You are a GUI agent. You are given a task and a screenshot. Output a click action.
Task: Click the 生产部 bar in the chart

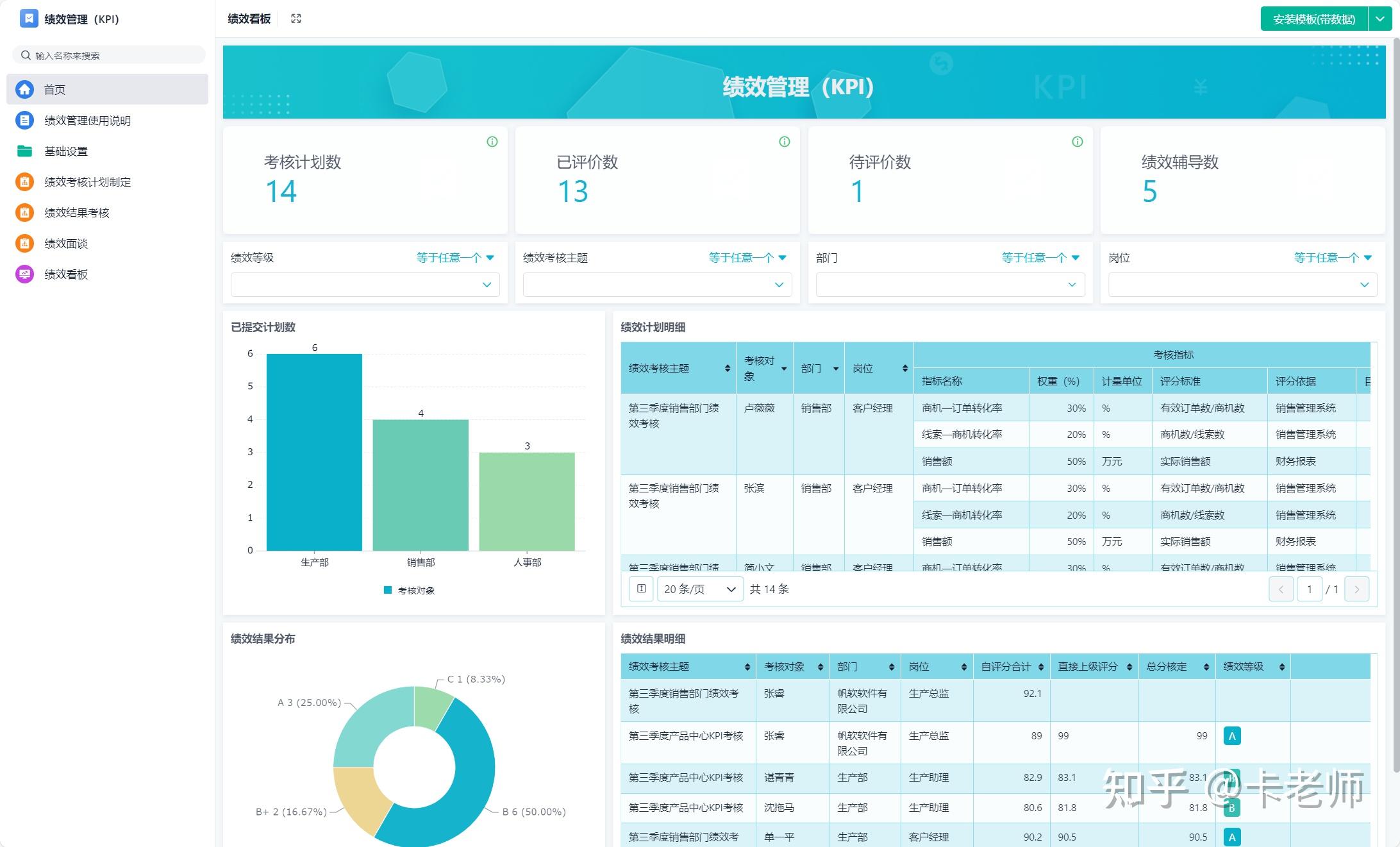pos(314,452)
